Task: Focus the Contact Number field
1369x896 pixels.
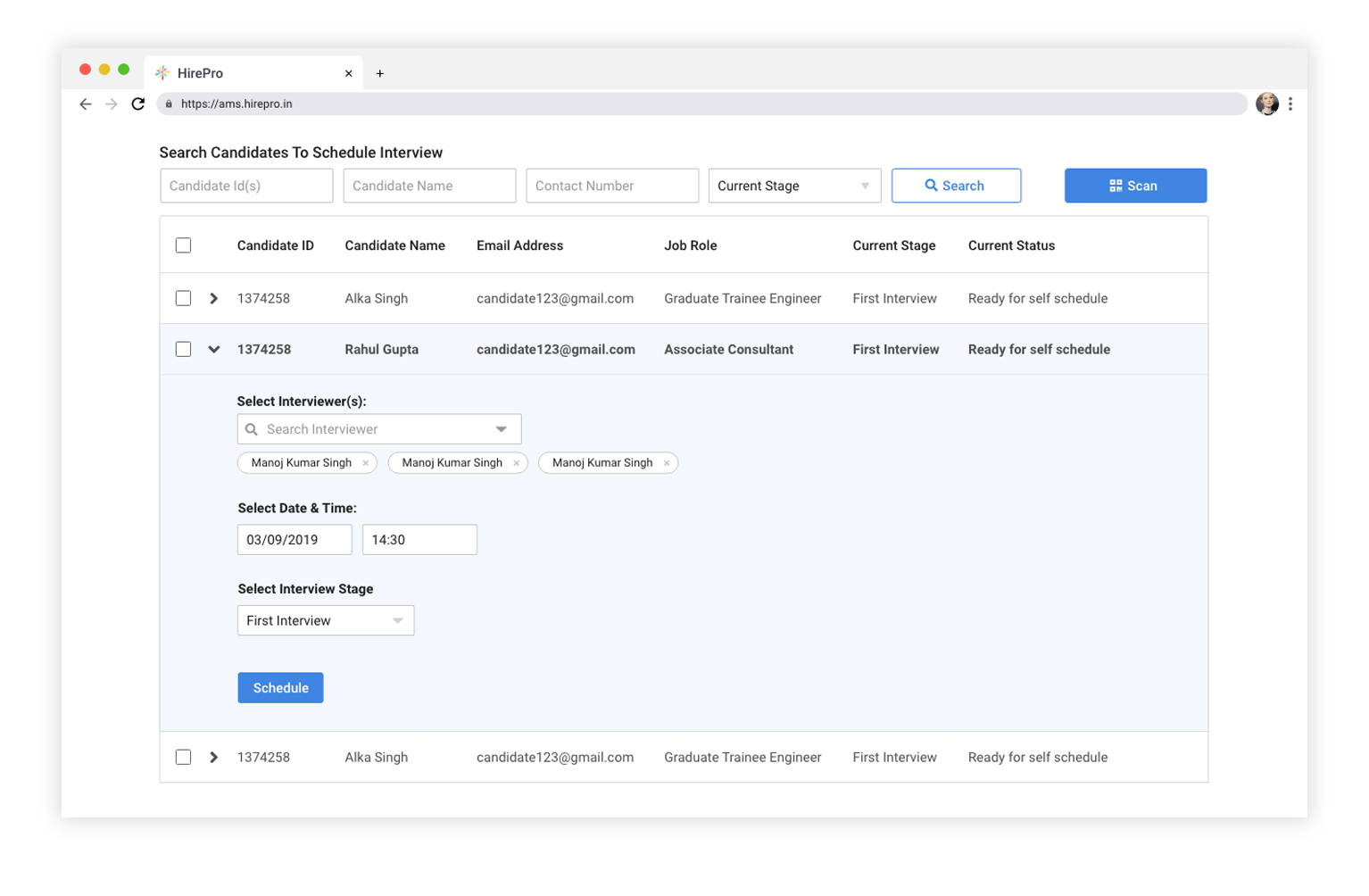Action: coord(612,186)
